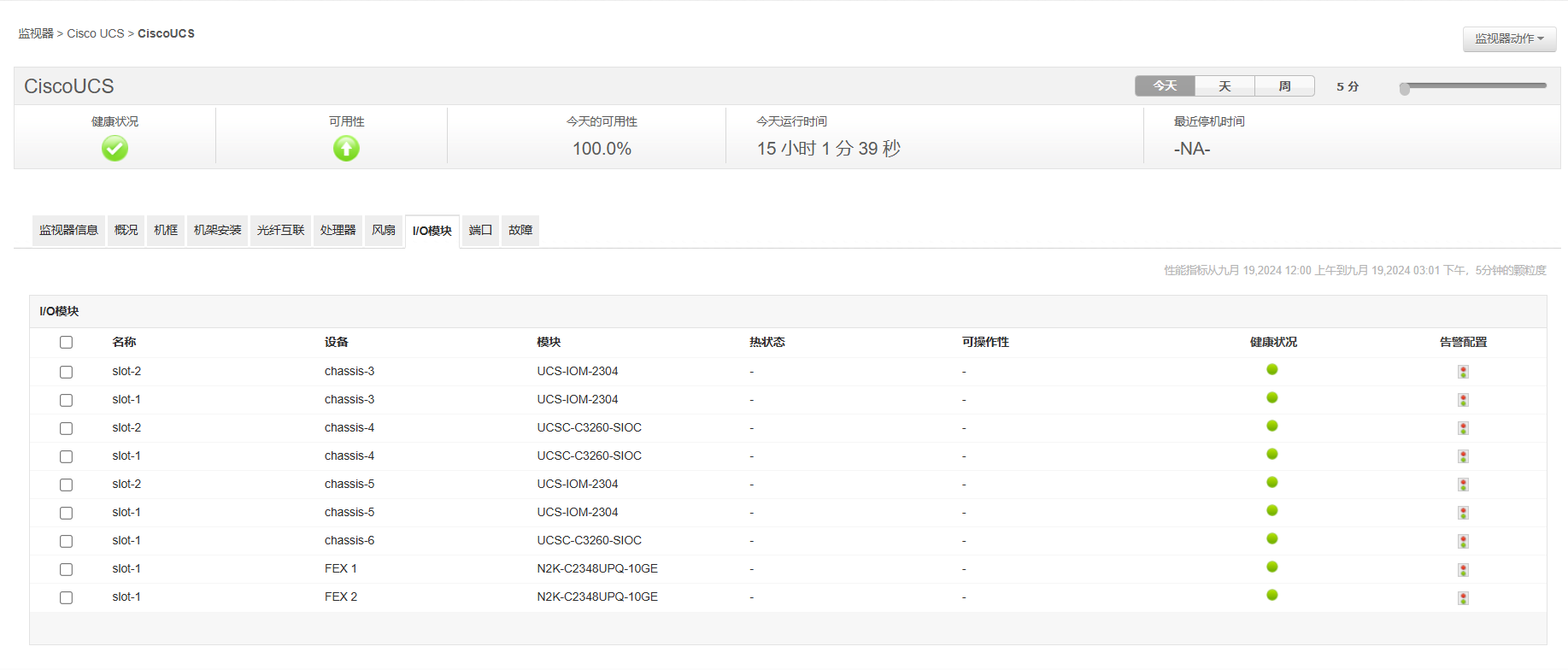Click alarm config icon for chassis-3 slot-2
The height and width of the screenshot is (670, 1568).
point(1463,372)
